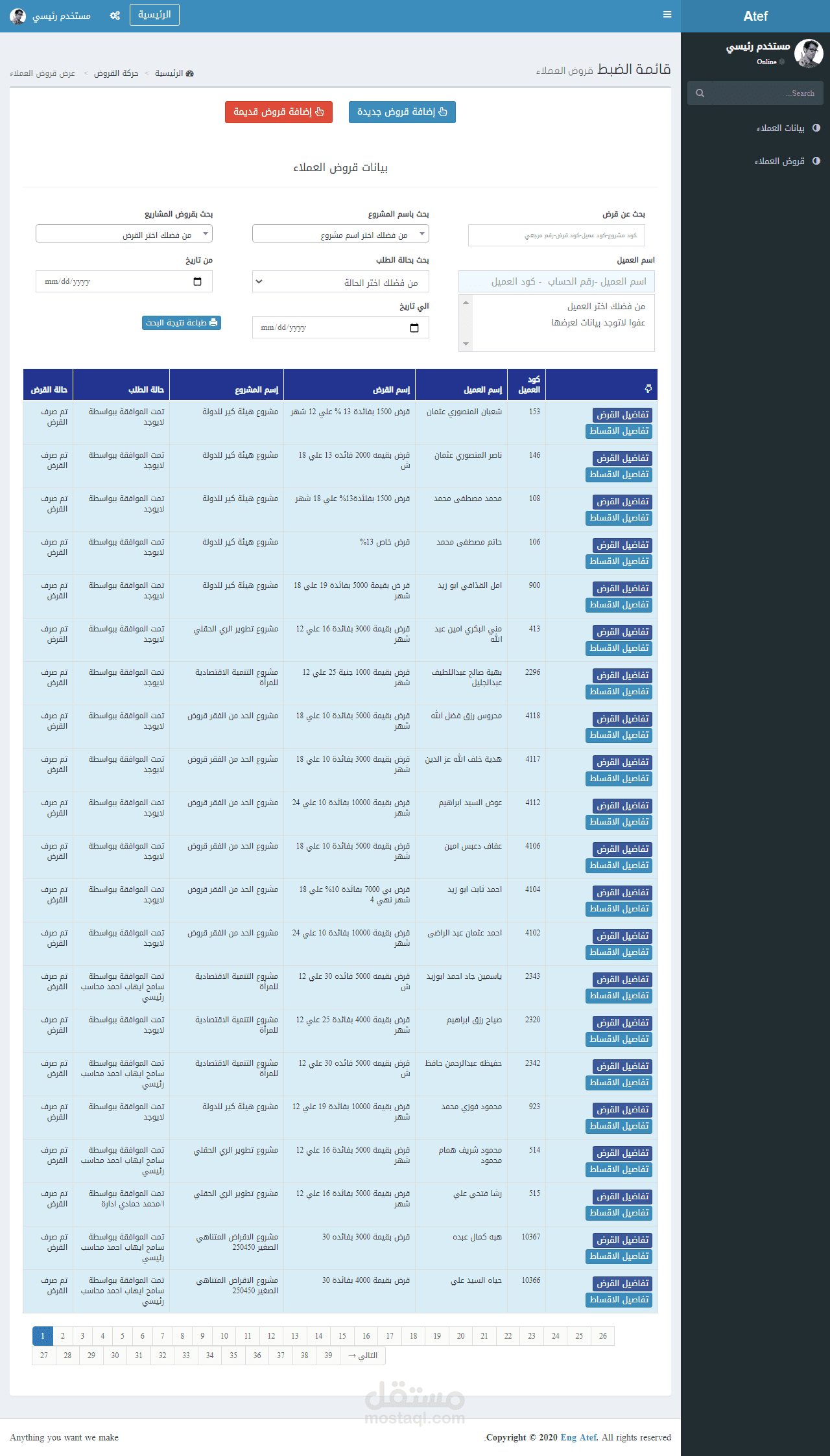Click إضافة قروض قديمة button

pyautogui.click(x=279, y=112)
